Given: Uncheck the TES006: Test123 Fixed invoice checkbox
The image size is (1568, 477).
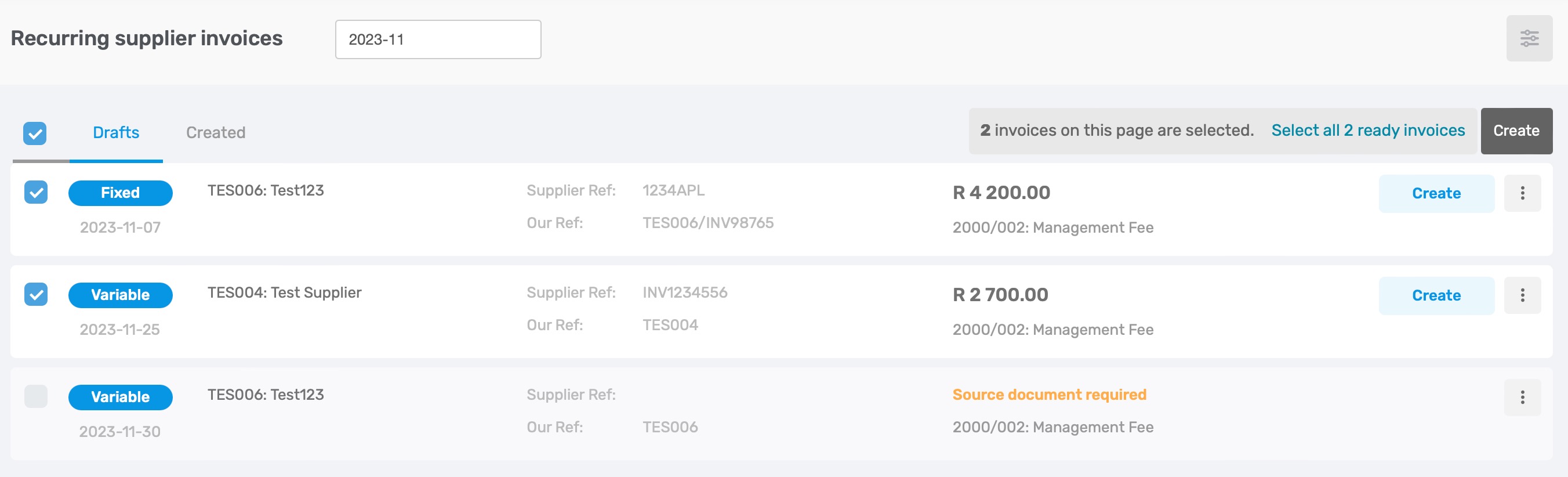Looking at the screenshot, I should [x=36, y=193].
